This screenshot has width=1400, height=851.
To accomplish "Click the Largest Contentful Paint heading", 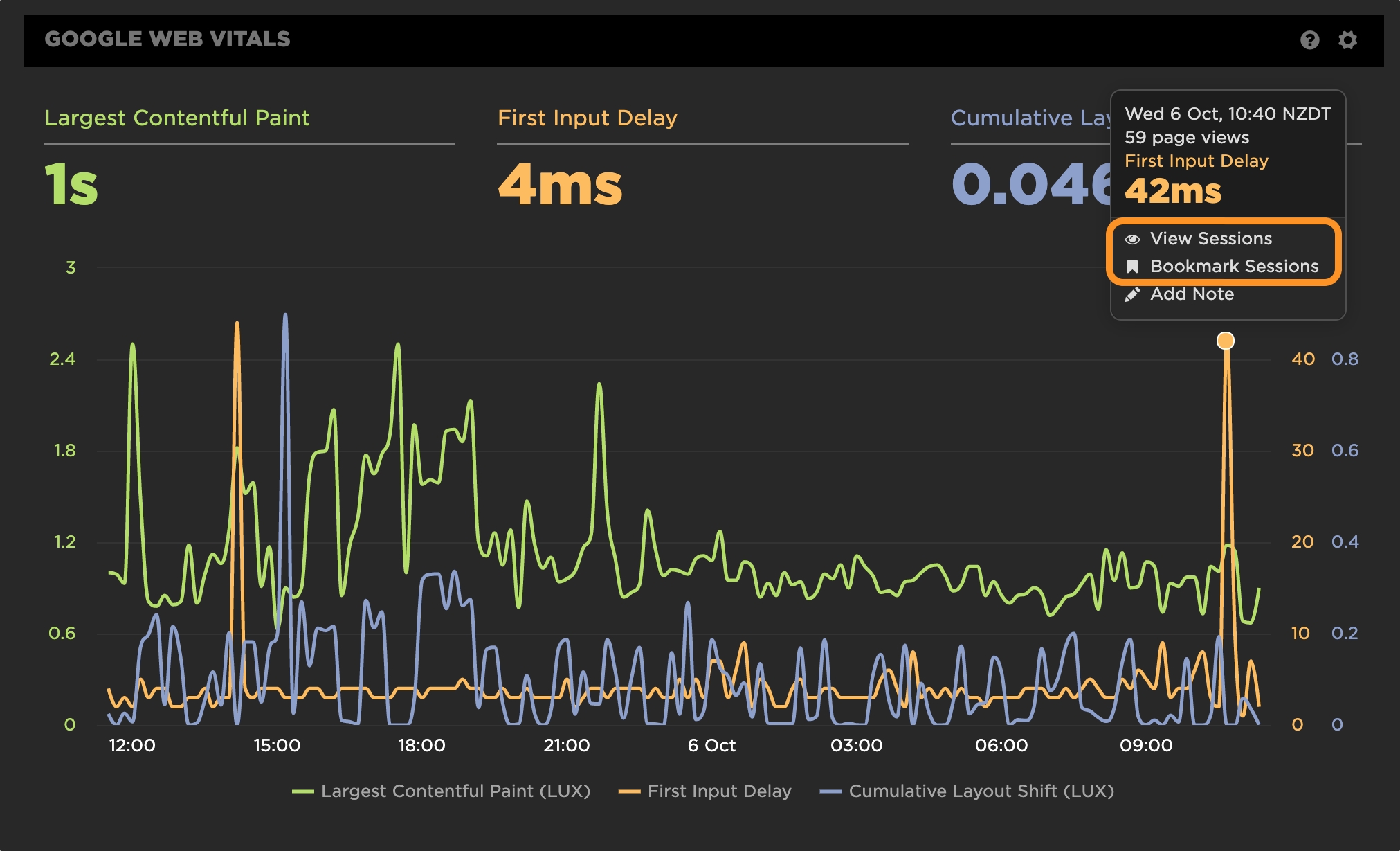I will [177, 118].
